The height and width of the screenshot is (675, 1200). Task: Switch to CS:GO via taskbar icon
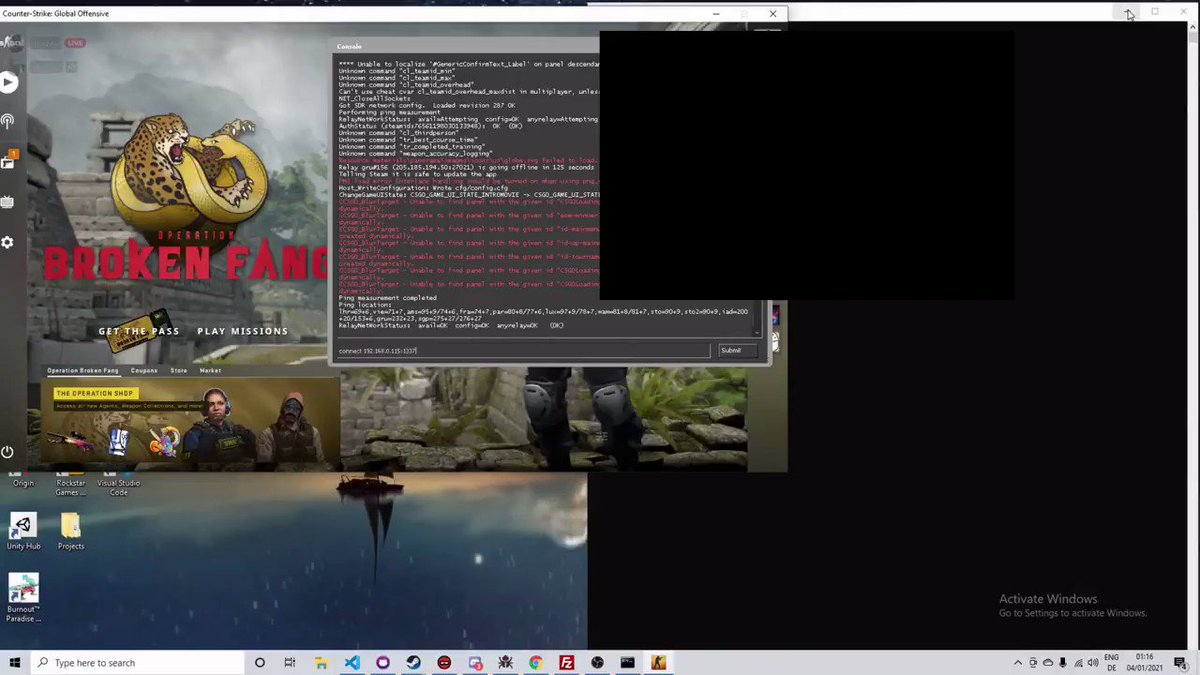pyautogui.click(x=658, y=662)
